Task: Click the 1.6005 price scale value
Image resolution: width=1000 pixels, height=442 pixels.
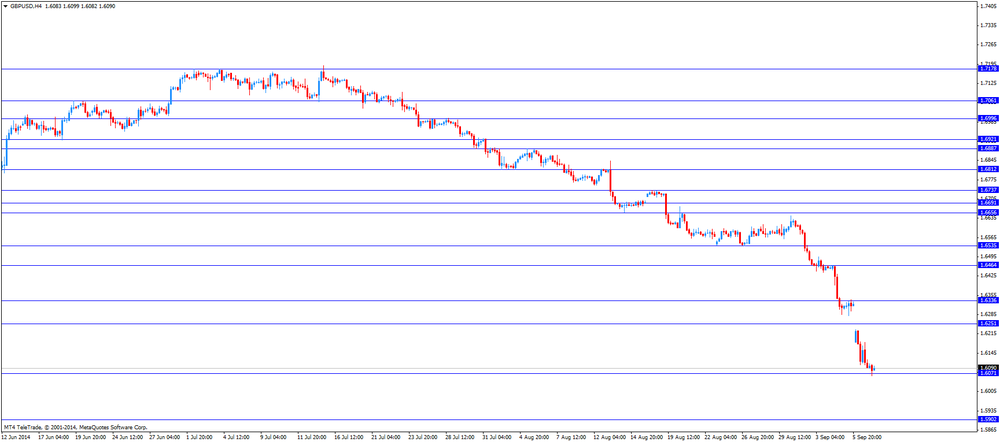Action: [x=989, y=392]
